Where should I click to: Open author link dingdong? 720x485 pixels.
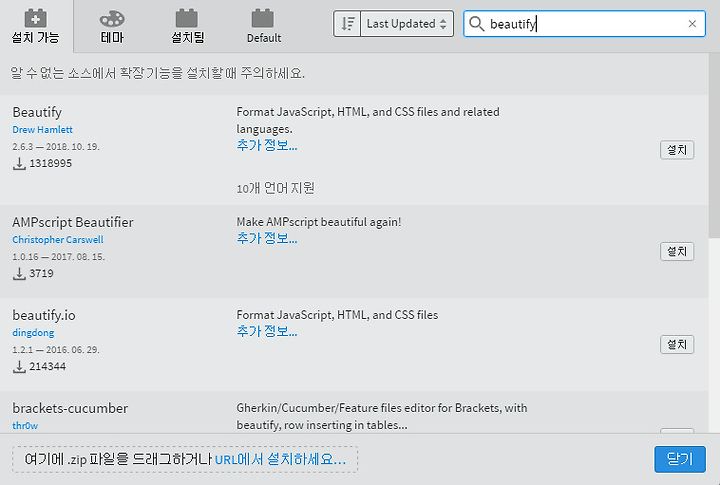(33, 333)
